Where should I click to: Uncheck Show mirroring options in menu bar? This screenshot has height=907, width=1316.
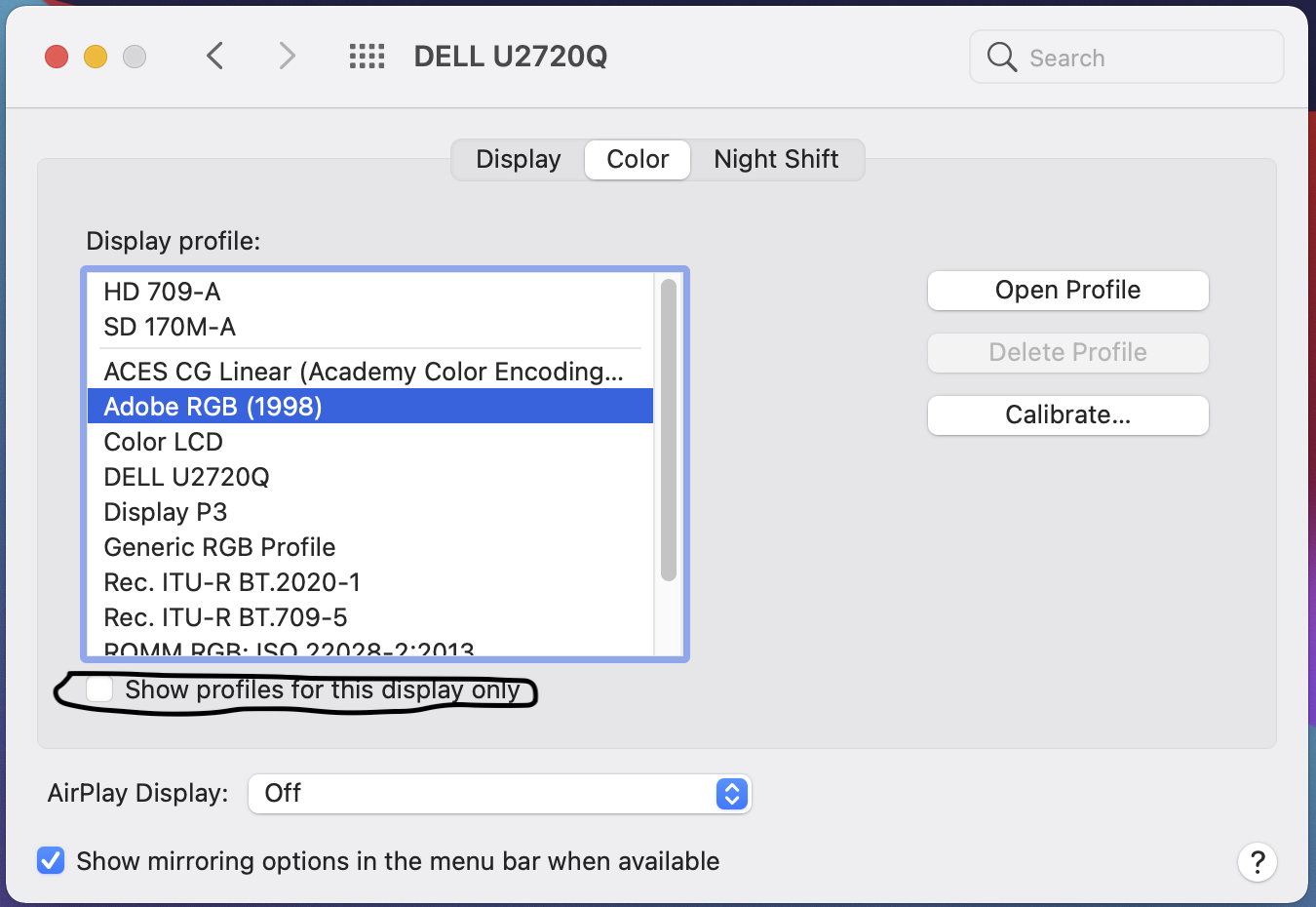51,860
